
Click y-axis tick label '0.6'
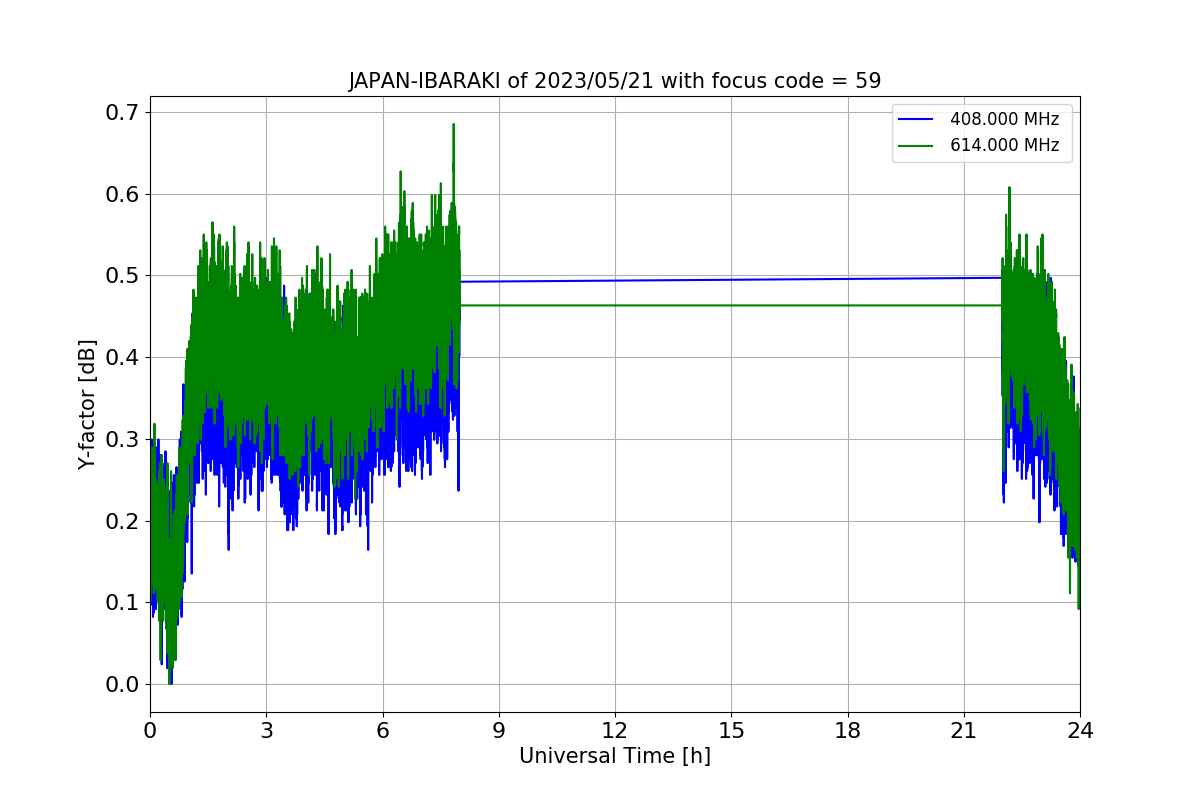tap(123, 194)
